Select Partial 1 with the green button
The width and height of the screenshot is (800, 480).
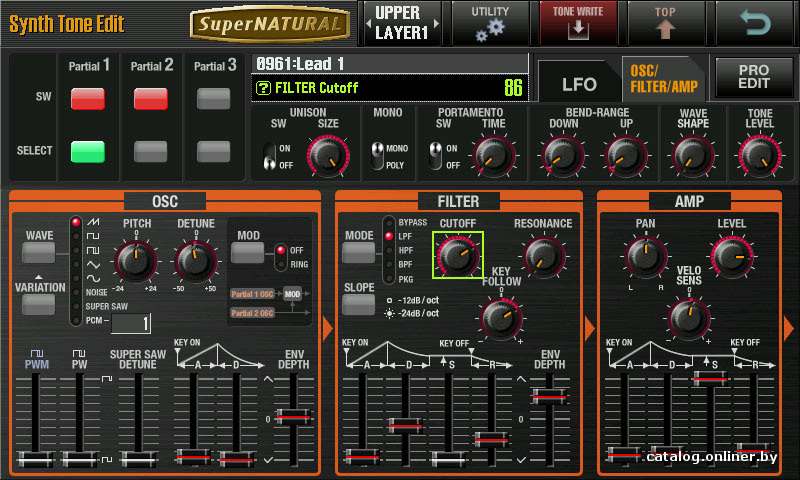tap(88, 152)
